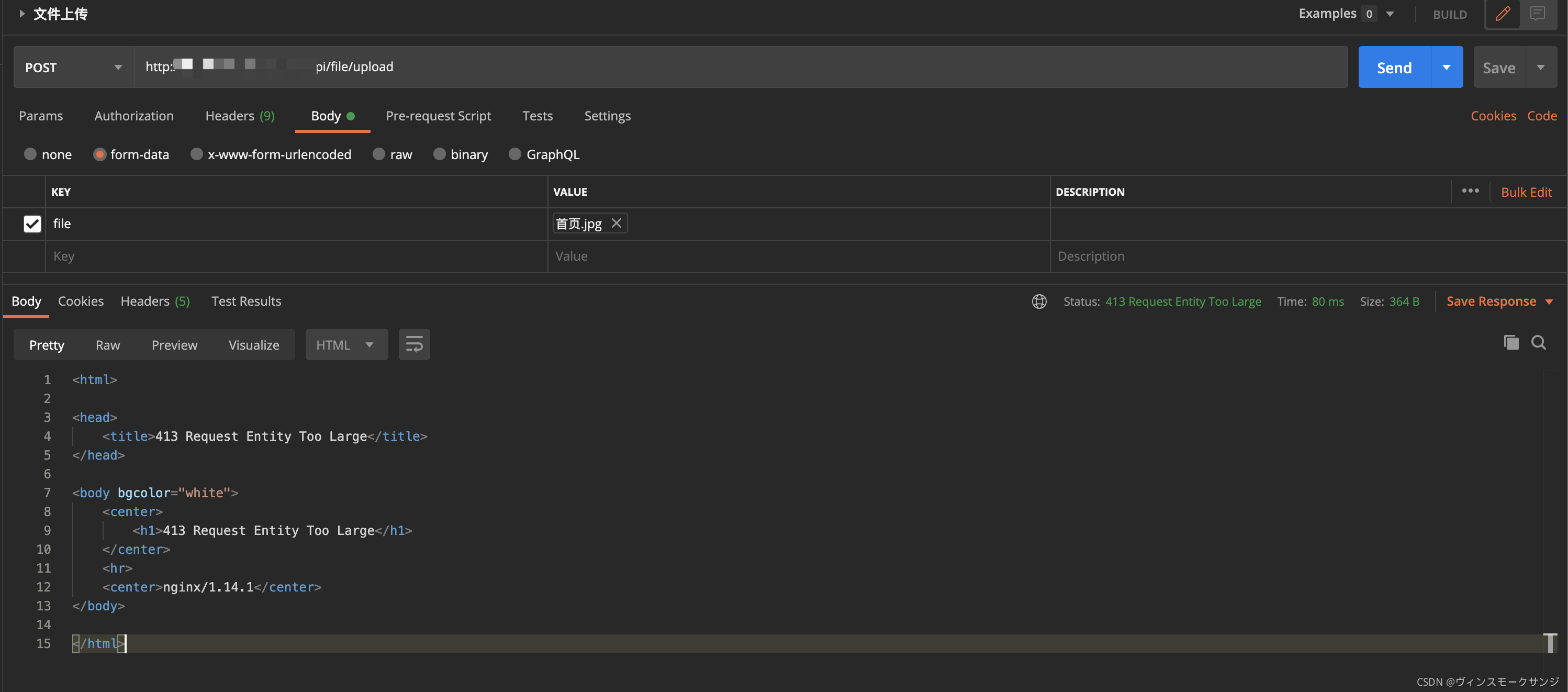Viewport: 1568px width, 692px height.
Task: Open the Preview response view
Action: pyautogui.click(x=174, y=345)
